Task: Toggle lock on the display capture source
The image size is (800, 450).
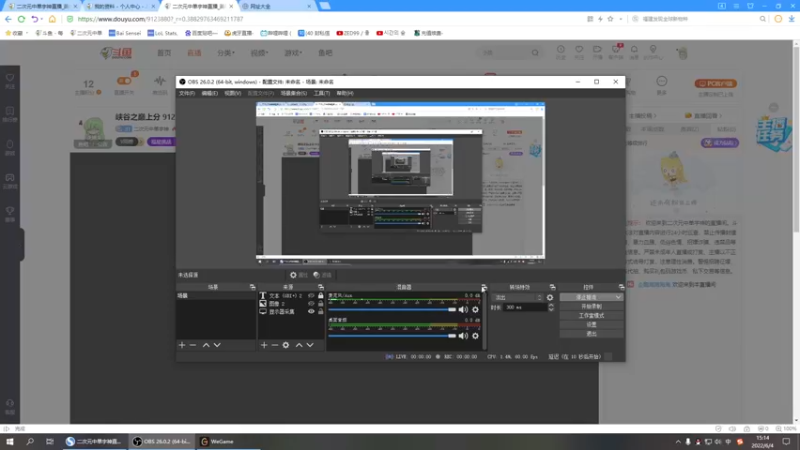Action: 320,311
